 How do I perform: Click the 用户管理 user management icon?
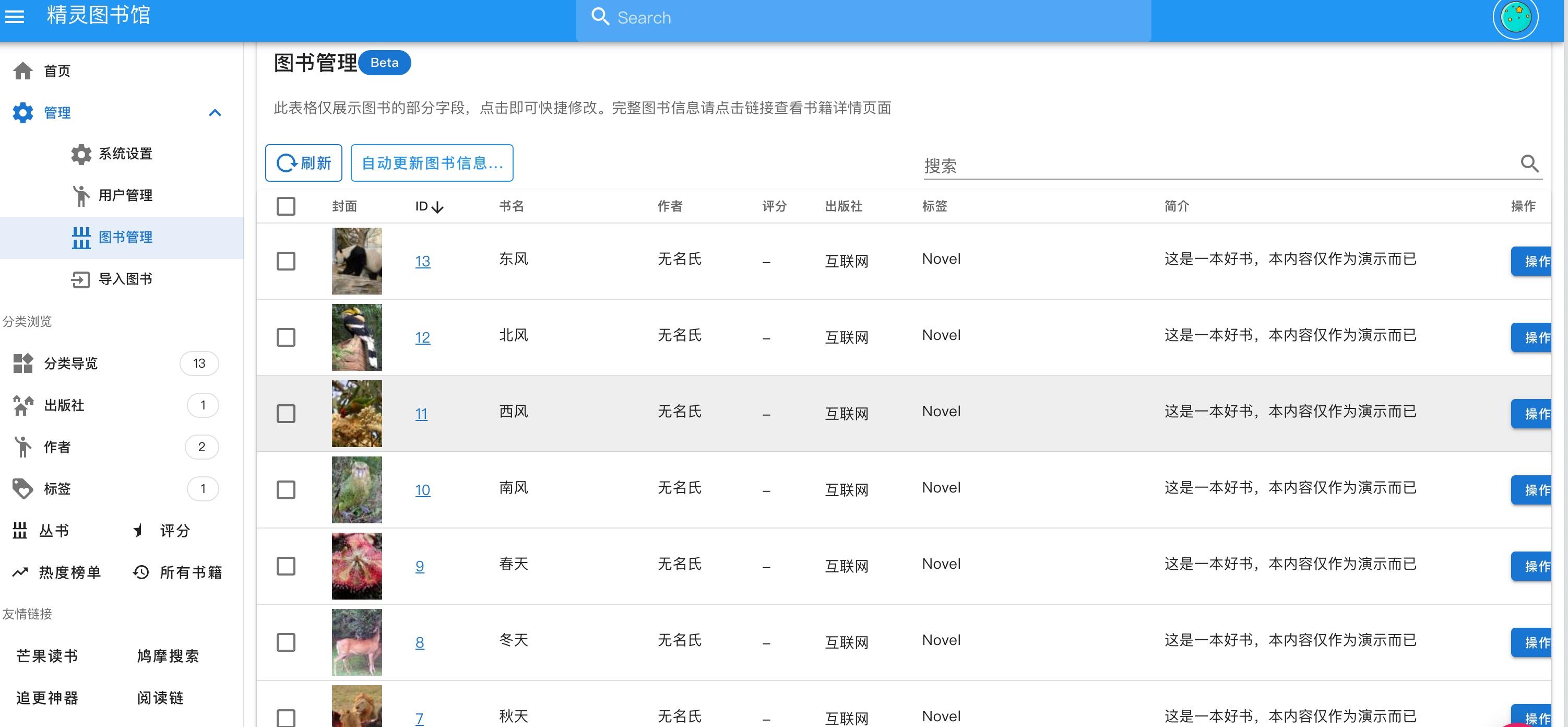click(x=81, y=195)
